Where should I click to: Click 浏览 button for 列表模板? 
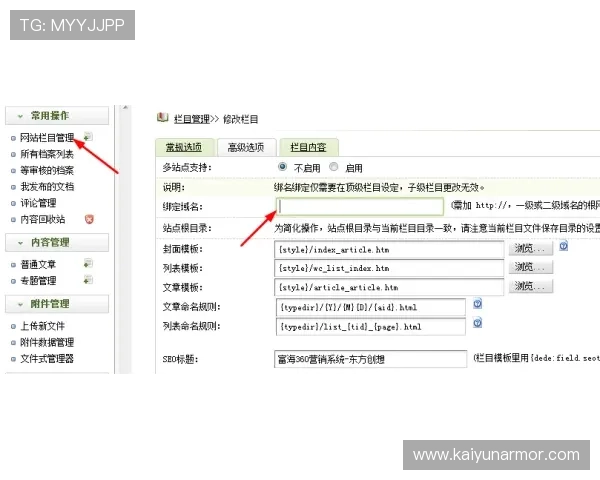[531, 267]
